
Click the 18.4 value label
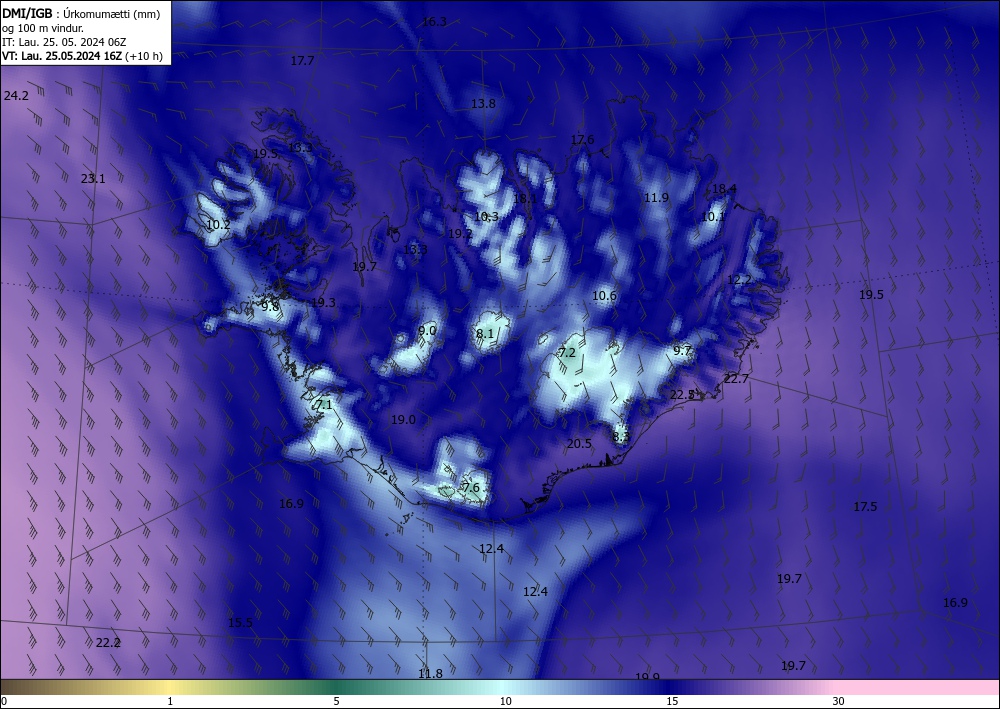point(724,188)
